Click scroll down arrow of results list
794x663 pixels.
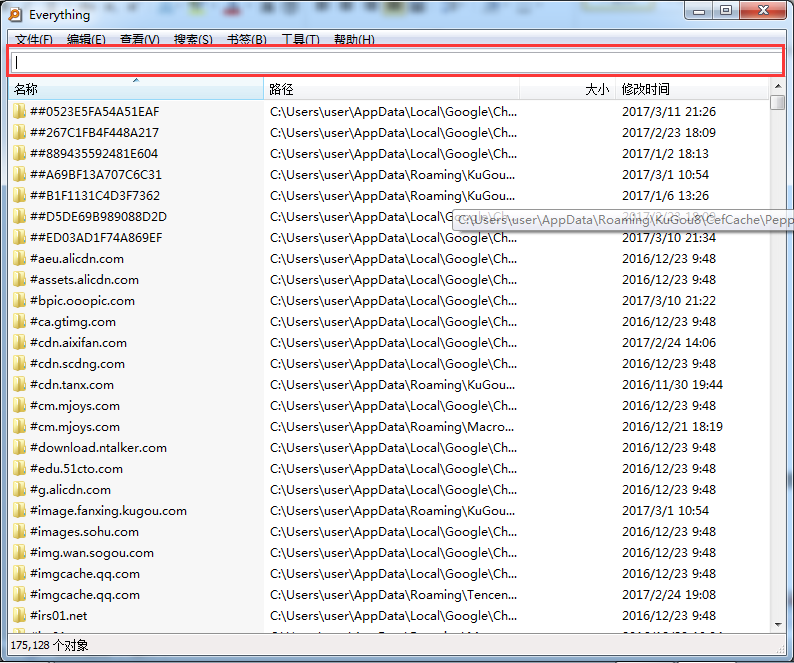[777, 625]
